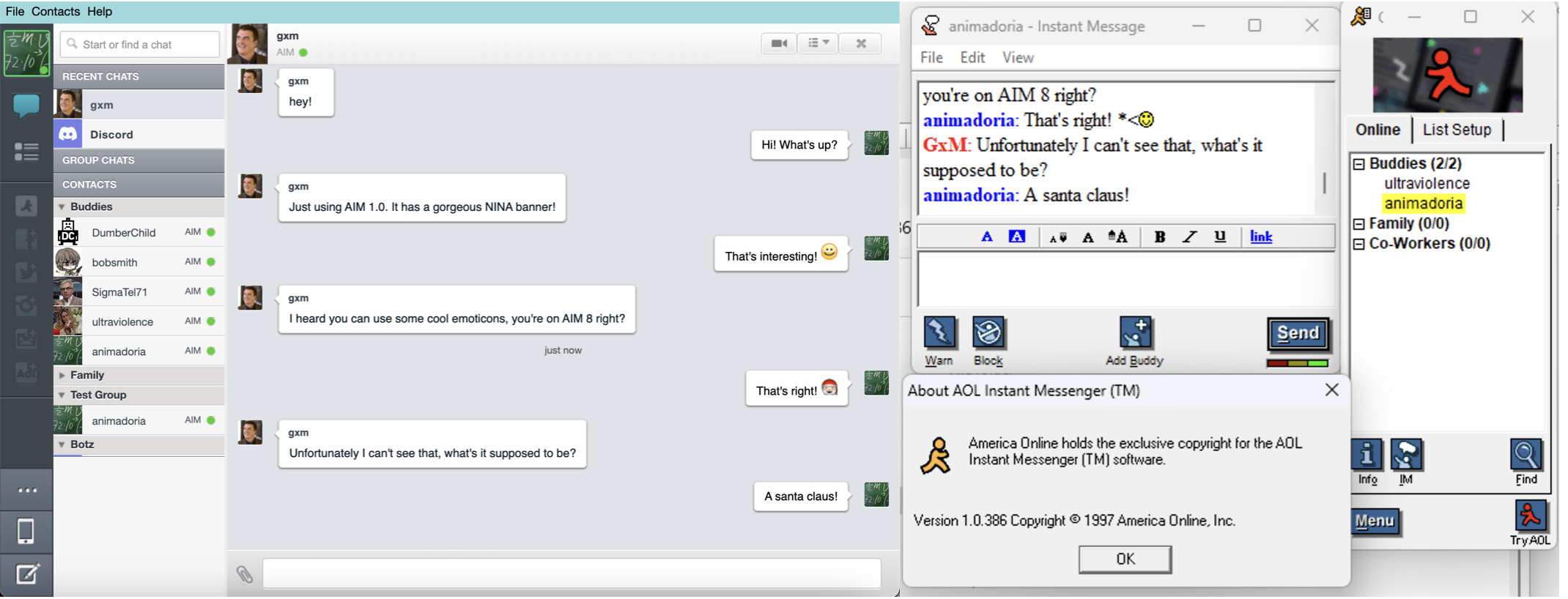Toggle italic text formatting

tap(1190, 237)
